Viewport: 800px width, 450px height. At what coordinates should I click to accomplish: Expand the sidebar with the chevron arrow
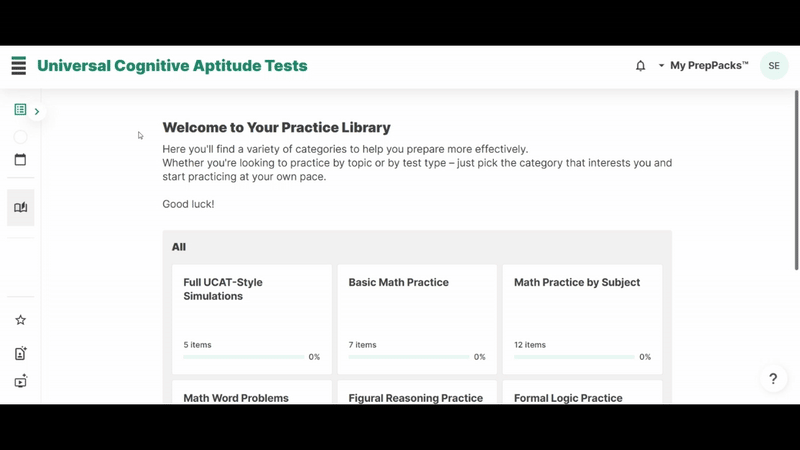click(37, 111)
